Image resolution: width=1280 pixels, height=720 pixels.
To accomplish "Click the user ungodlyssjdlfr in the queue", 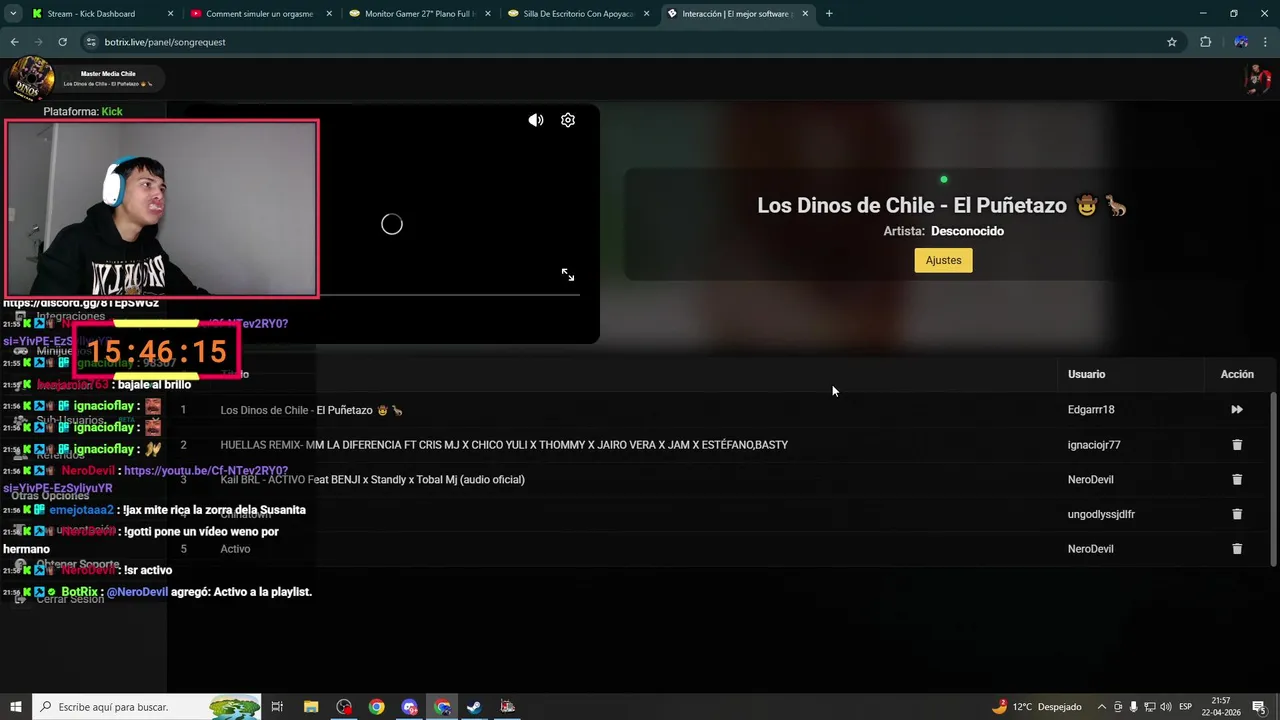I will pyautogui.click(x=1101, y=514).
